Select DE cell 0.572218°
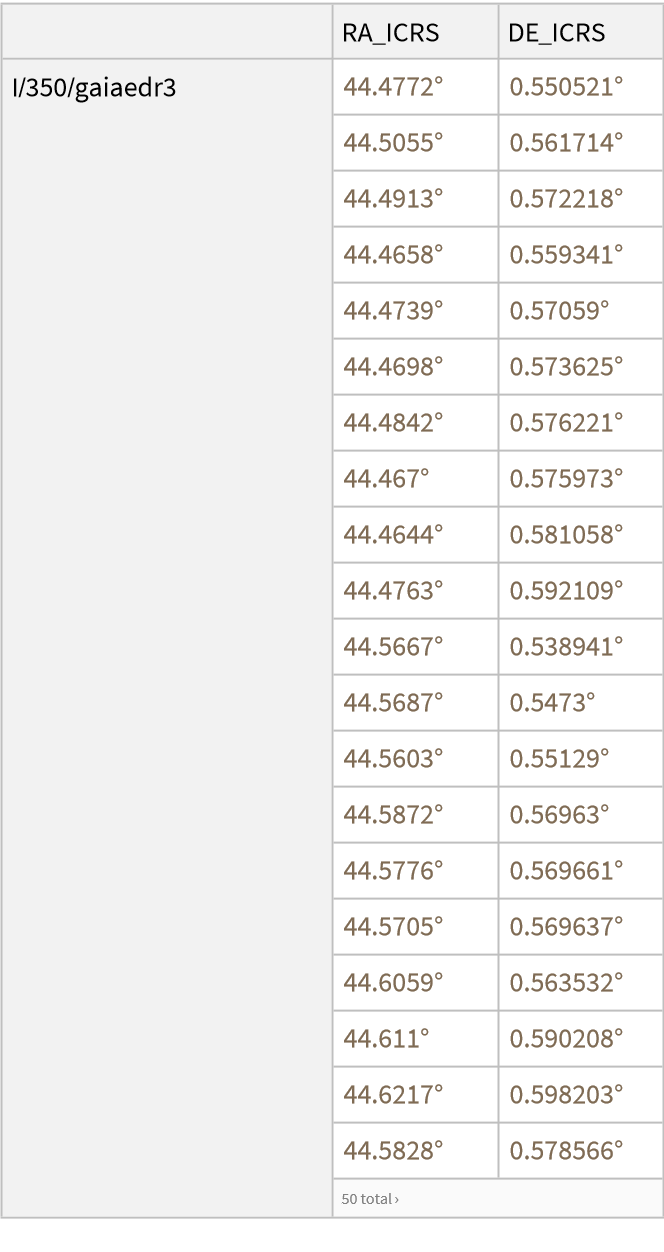Viewport: 664px width, 1252px height. (x=566, y=199)
